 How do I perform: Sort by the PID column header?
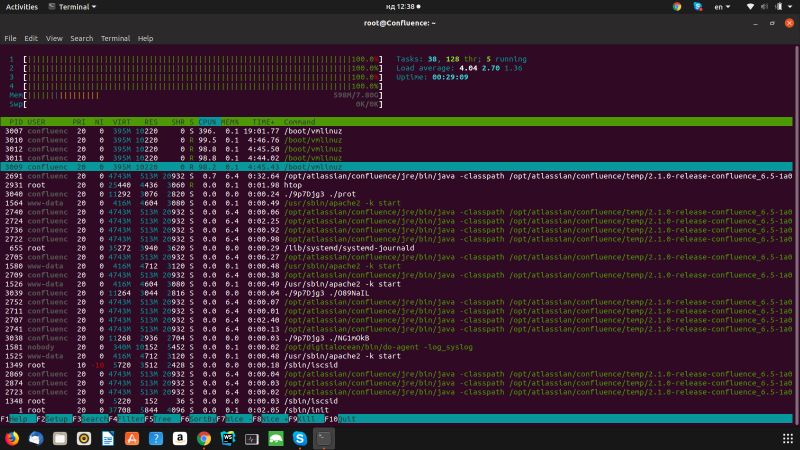16,122
